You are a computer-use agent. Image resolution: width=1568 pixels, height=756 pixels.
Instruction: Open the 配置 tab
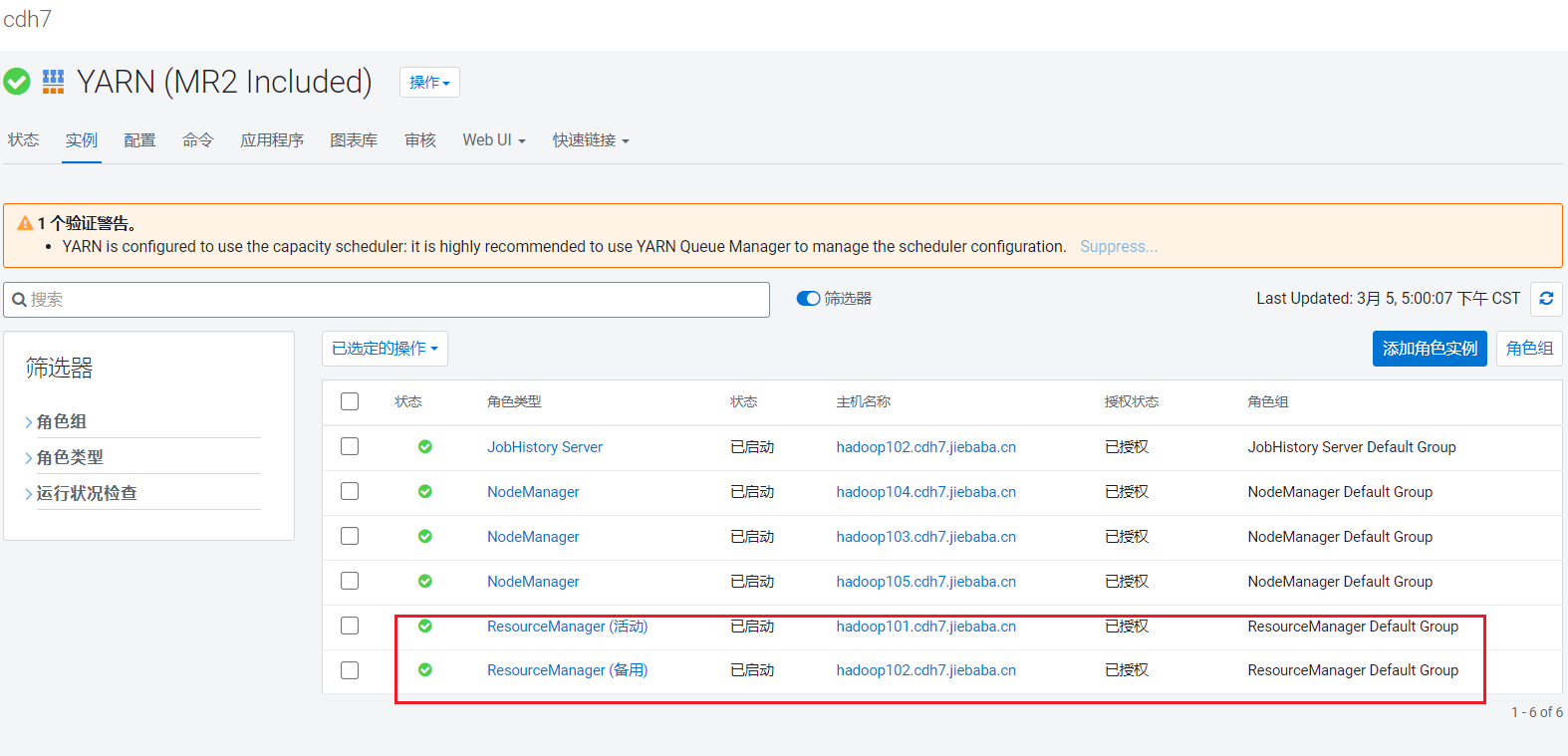pos(139,140)
